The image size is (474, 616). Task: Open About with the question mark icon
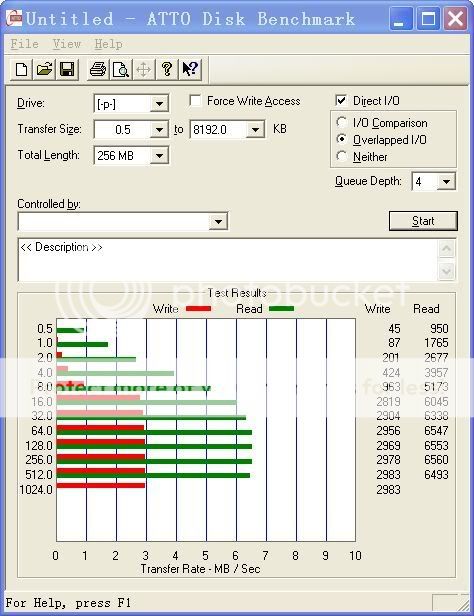point(167,70)
